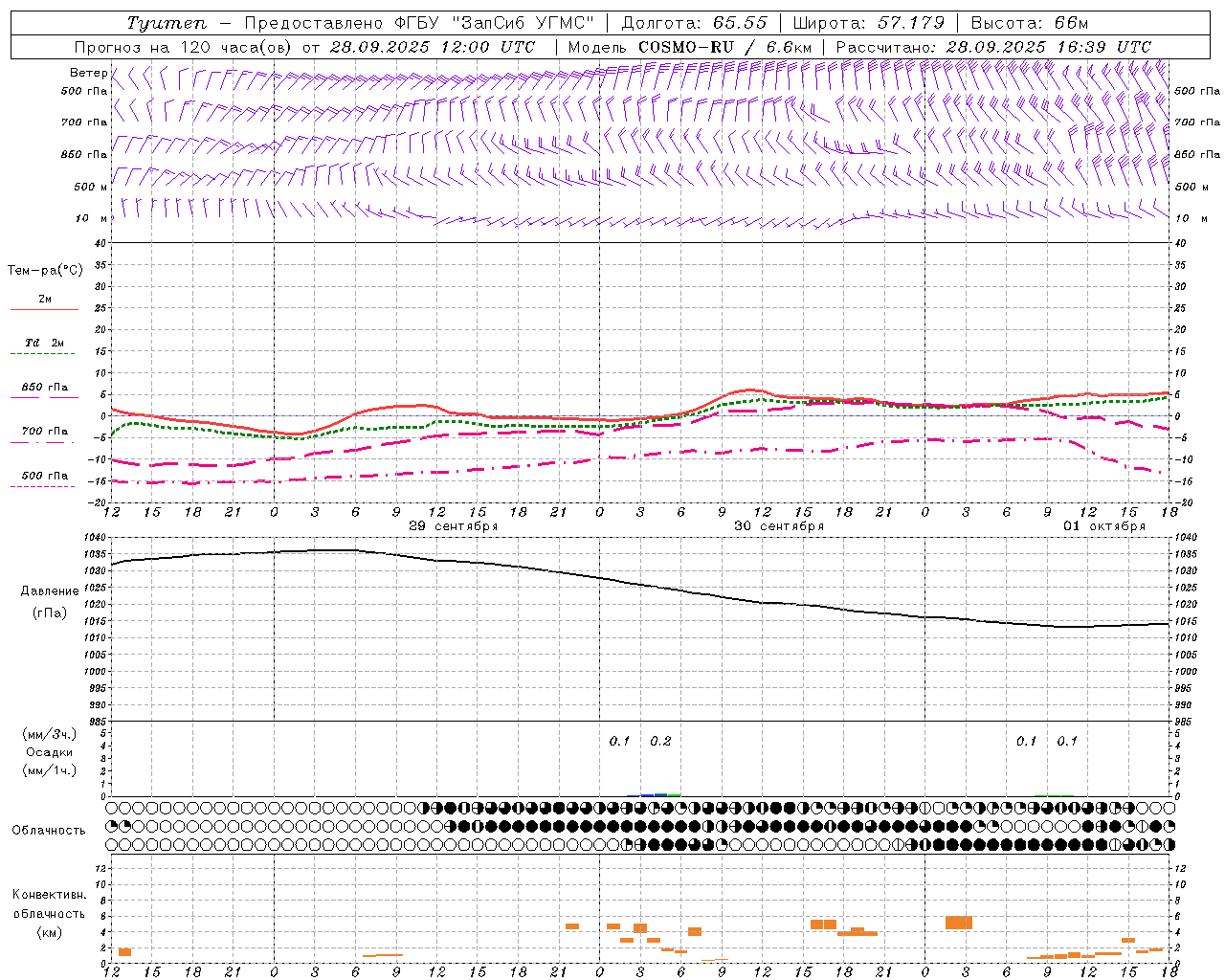Click the "29 сентября" date label
1225x980 pixels.
(x=454, y=526)
